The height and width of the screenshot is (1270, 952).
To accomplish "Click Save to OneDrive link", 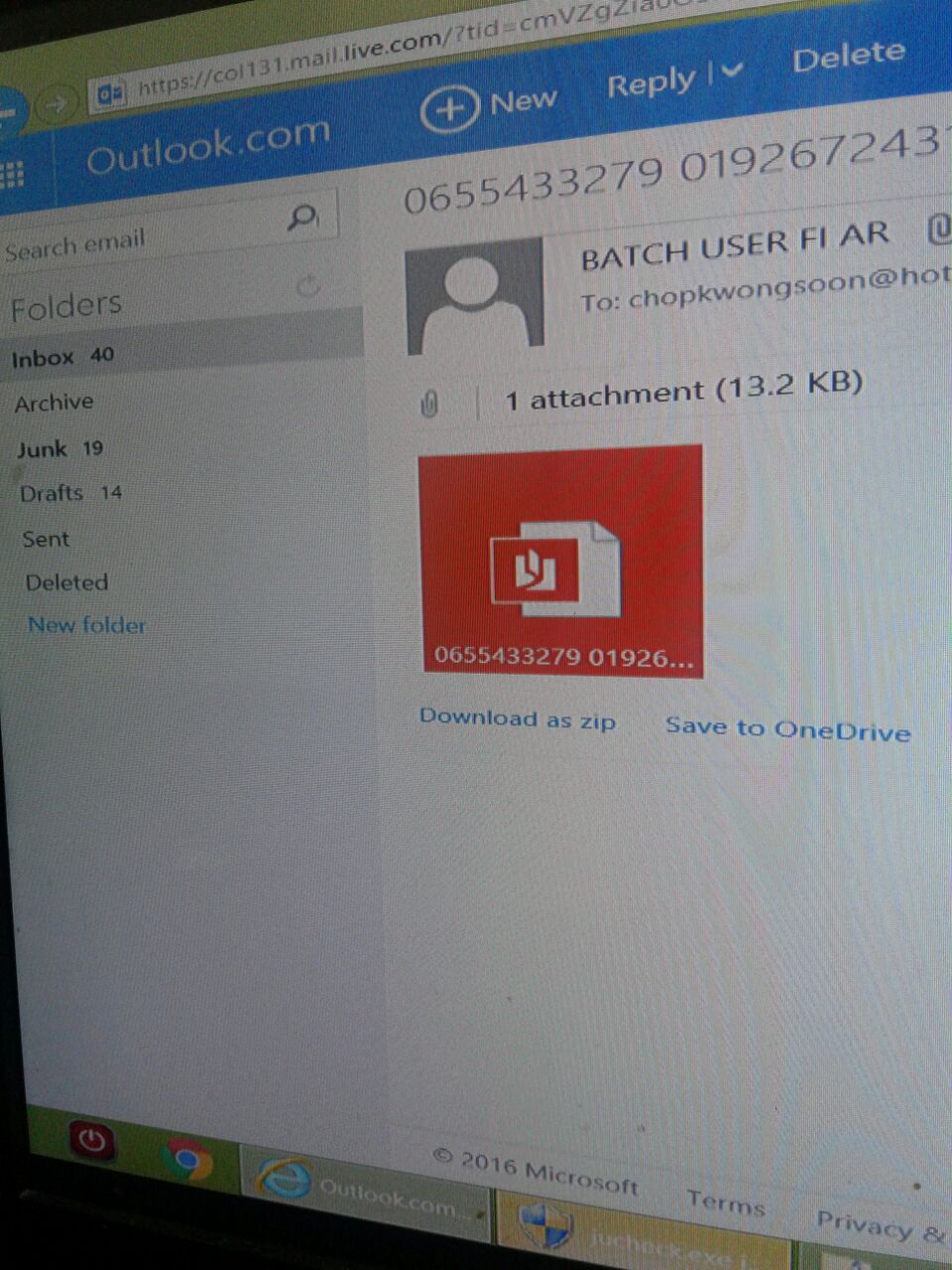I will coord(787,728).
